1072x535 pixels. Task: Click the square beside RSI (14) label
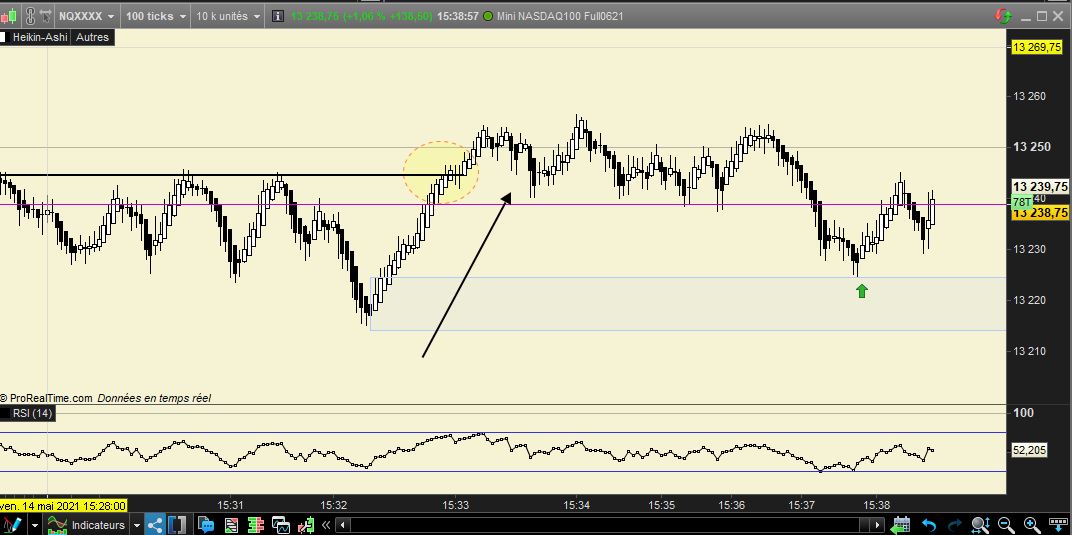coord(3,413)
